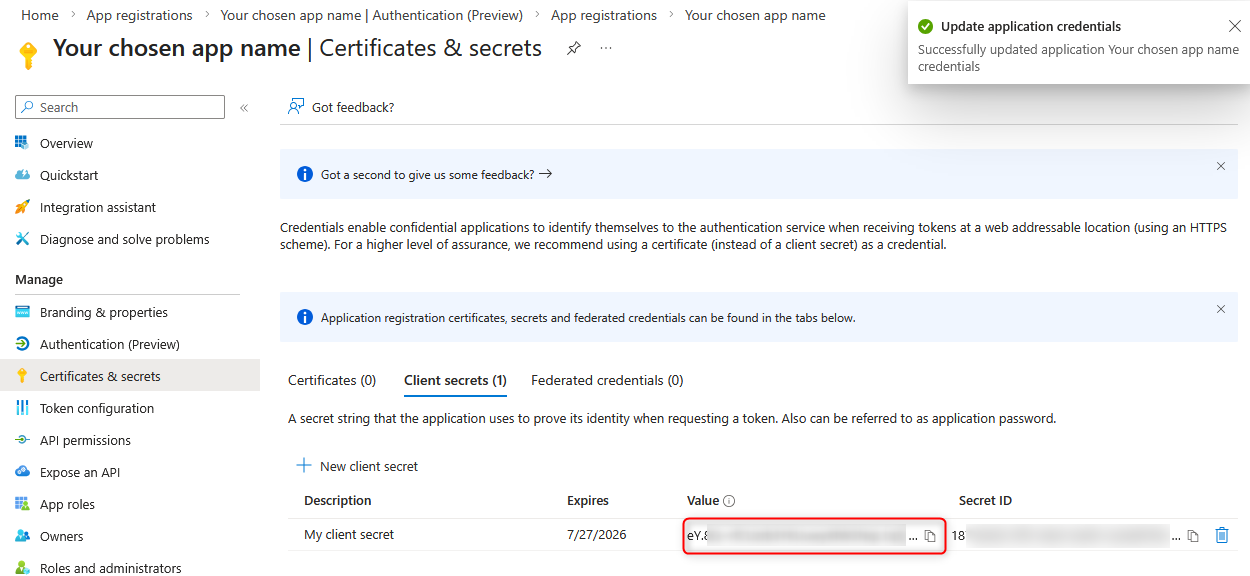Click the Got feedback? button
This screenshot has height=576, width=1250.
point(341,107)
